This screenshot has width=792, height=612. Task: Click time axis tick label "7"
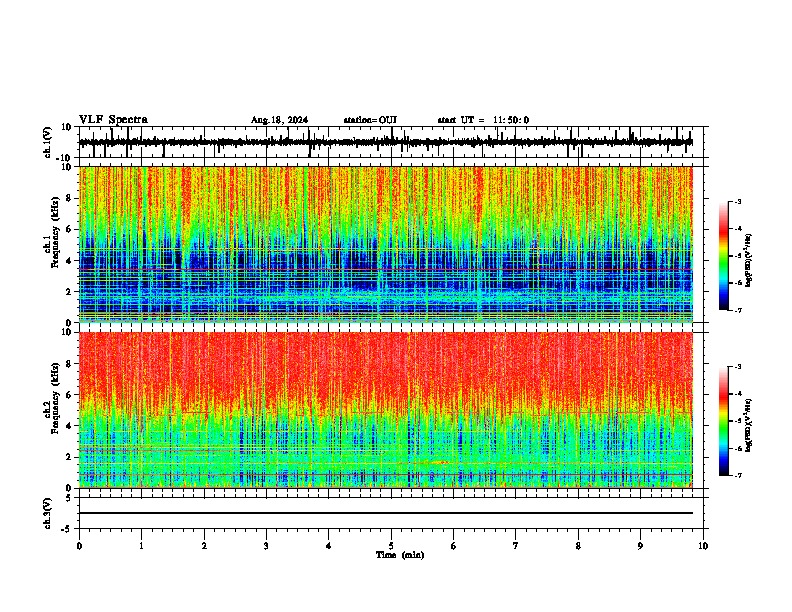click(x=516, y=546)
